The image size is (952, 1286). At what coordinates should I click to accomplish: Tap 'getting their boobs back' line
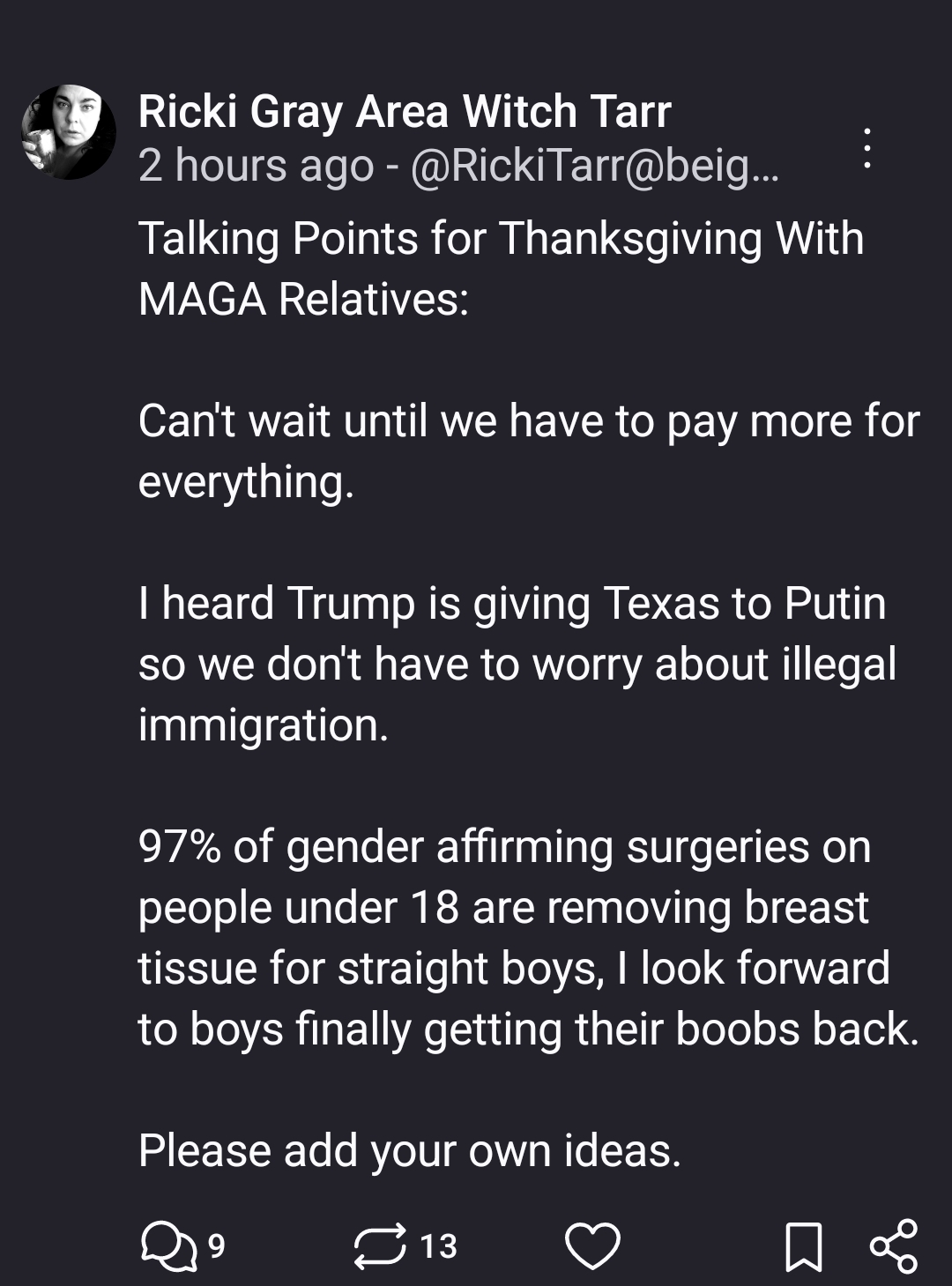529,1030
